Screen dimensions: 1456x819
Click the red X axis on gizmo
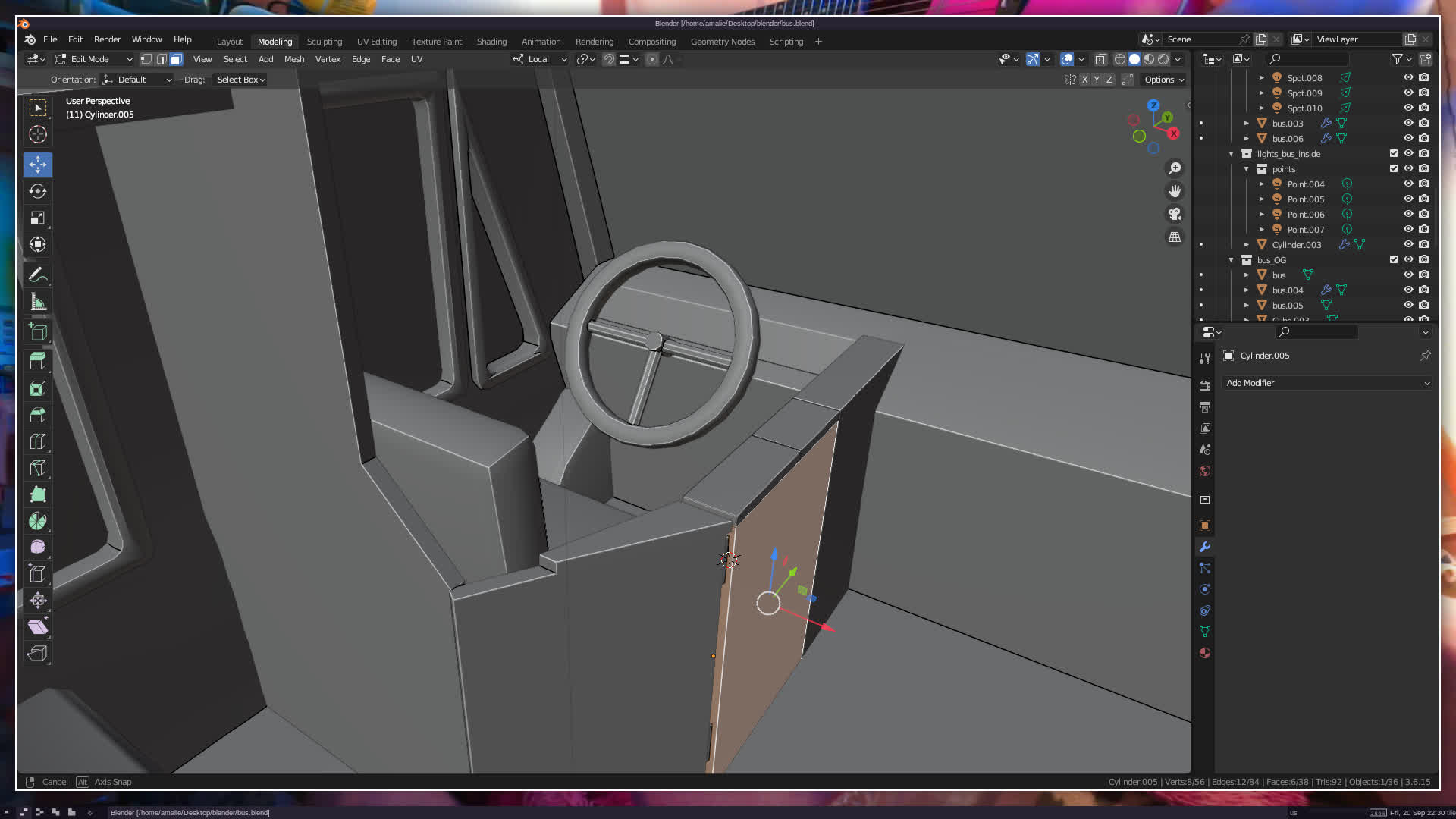(x=1173, y=133)
